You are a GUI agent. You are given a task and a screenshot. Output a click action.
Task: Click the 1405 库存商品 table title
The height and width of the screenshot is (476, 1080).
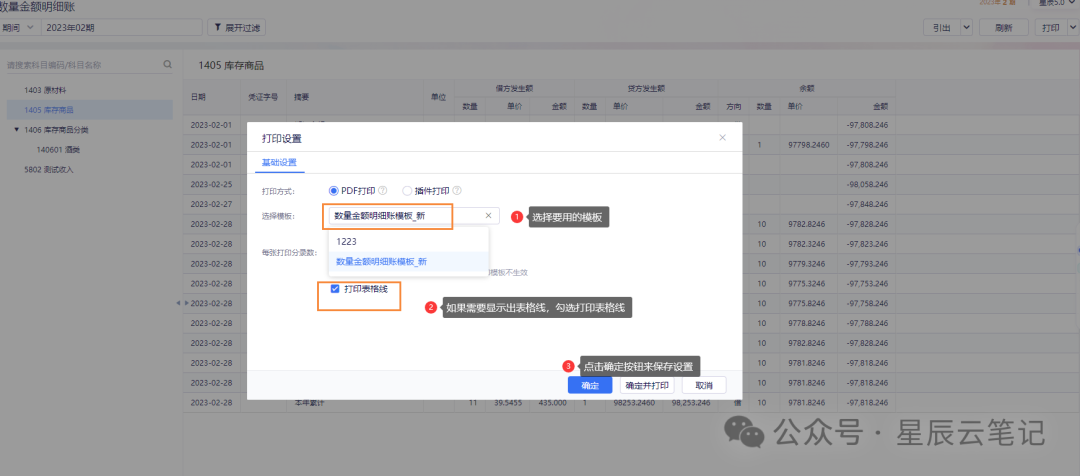click(231, 66)
